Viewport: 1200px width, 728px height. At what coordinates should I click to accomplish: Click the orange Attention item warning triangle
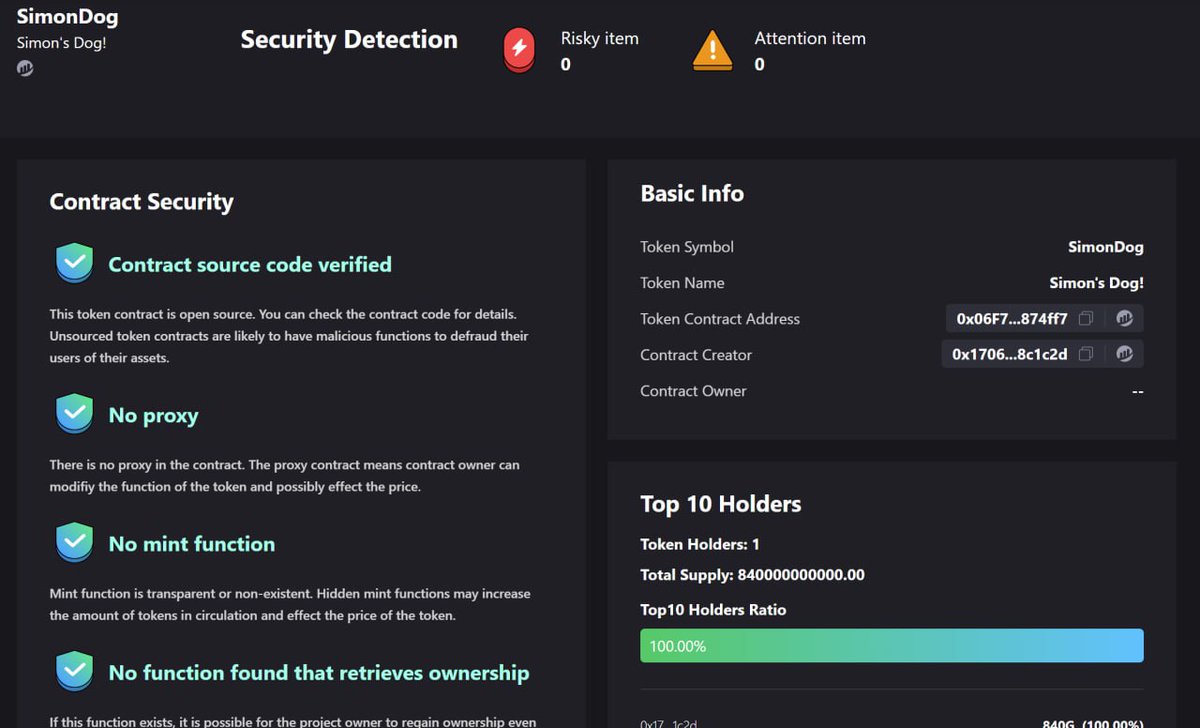pyautogui.click(x=712, y=50)
